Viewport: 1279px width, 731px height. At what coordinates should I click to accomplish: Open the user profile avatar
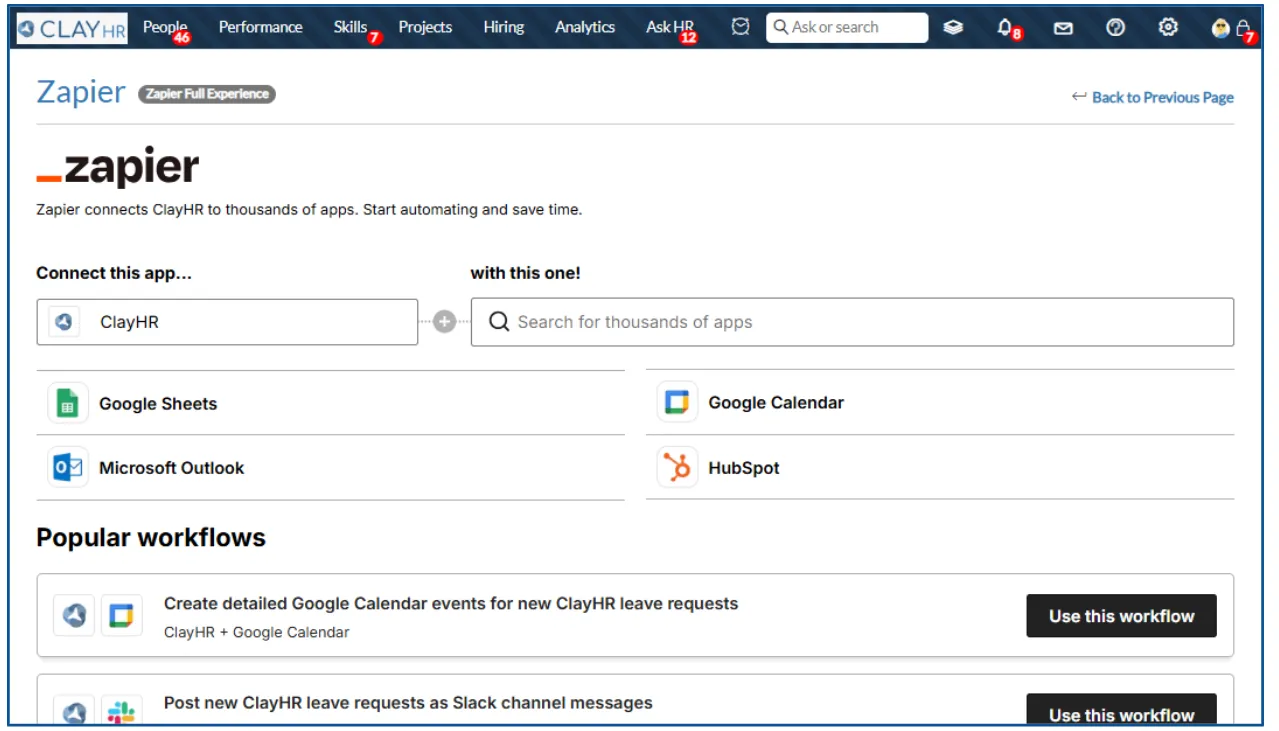[x=1220, y=29]
